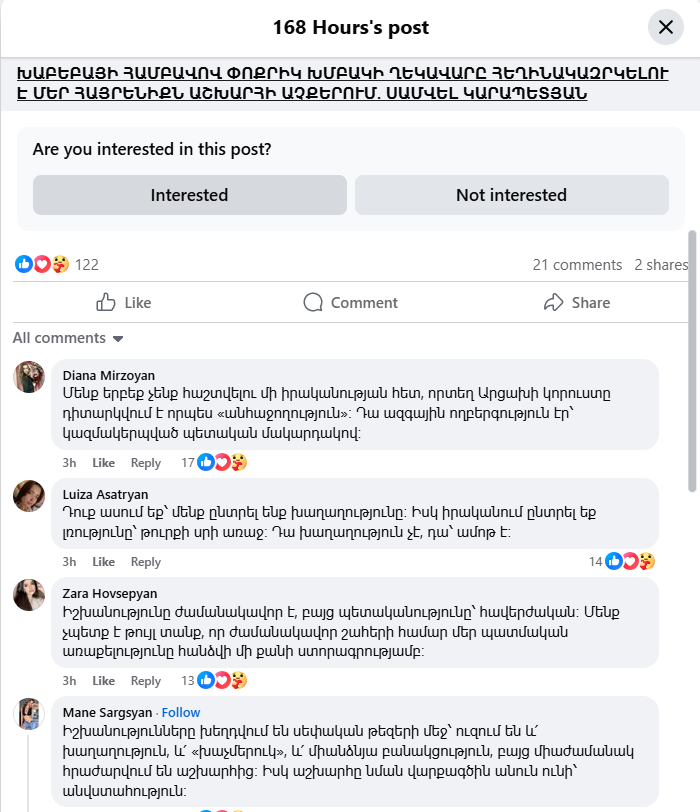This screenshot has height=812, width=700.
Task: Select the Interested button
Action: [189, 195]
